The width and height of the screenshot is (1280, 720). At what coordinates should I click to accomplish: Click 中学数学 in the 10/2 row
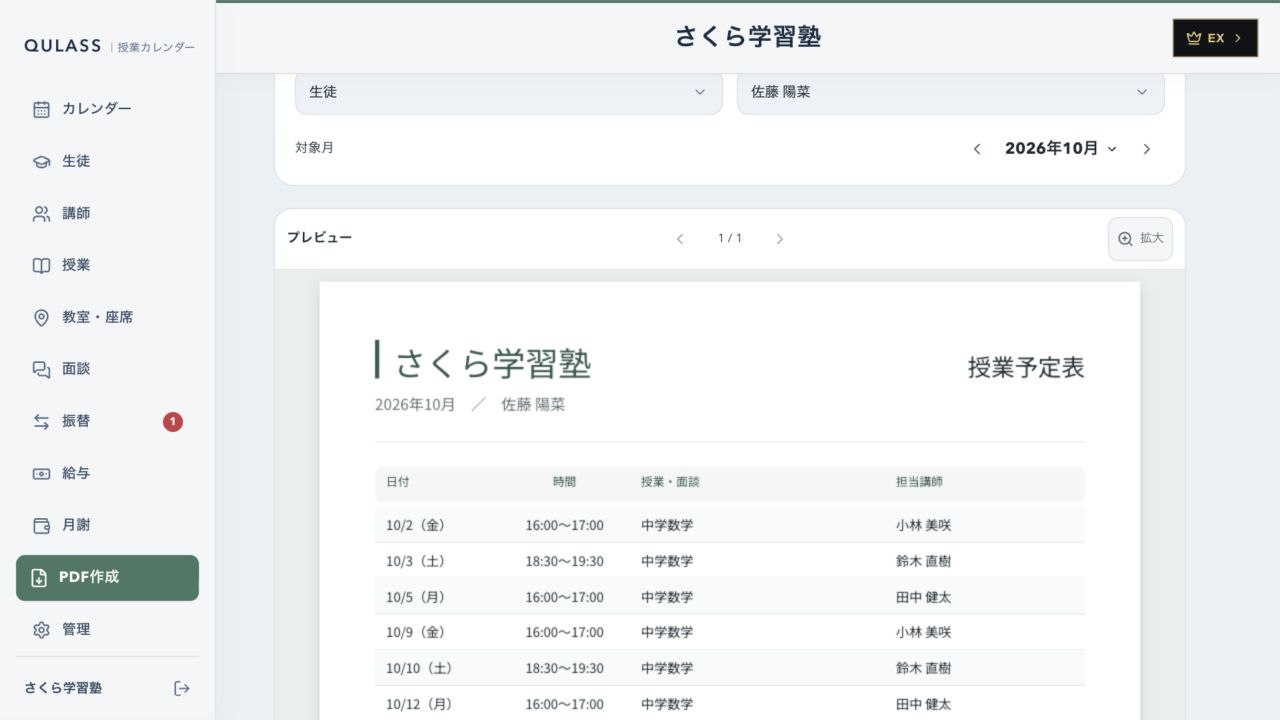pyautogui.click(x=667, y=525)
